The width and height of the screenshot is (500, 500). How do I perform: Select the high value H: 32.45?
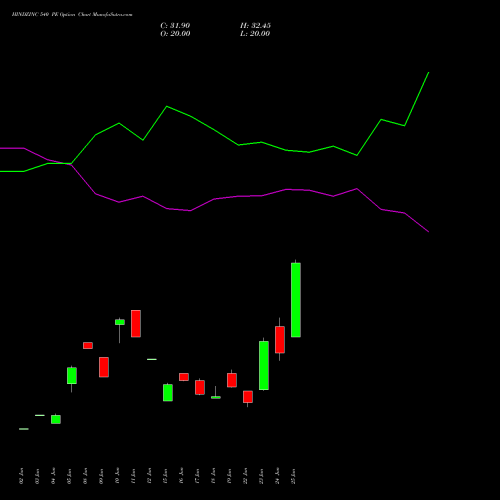pyautogui.click(x=255, y=26)
